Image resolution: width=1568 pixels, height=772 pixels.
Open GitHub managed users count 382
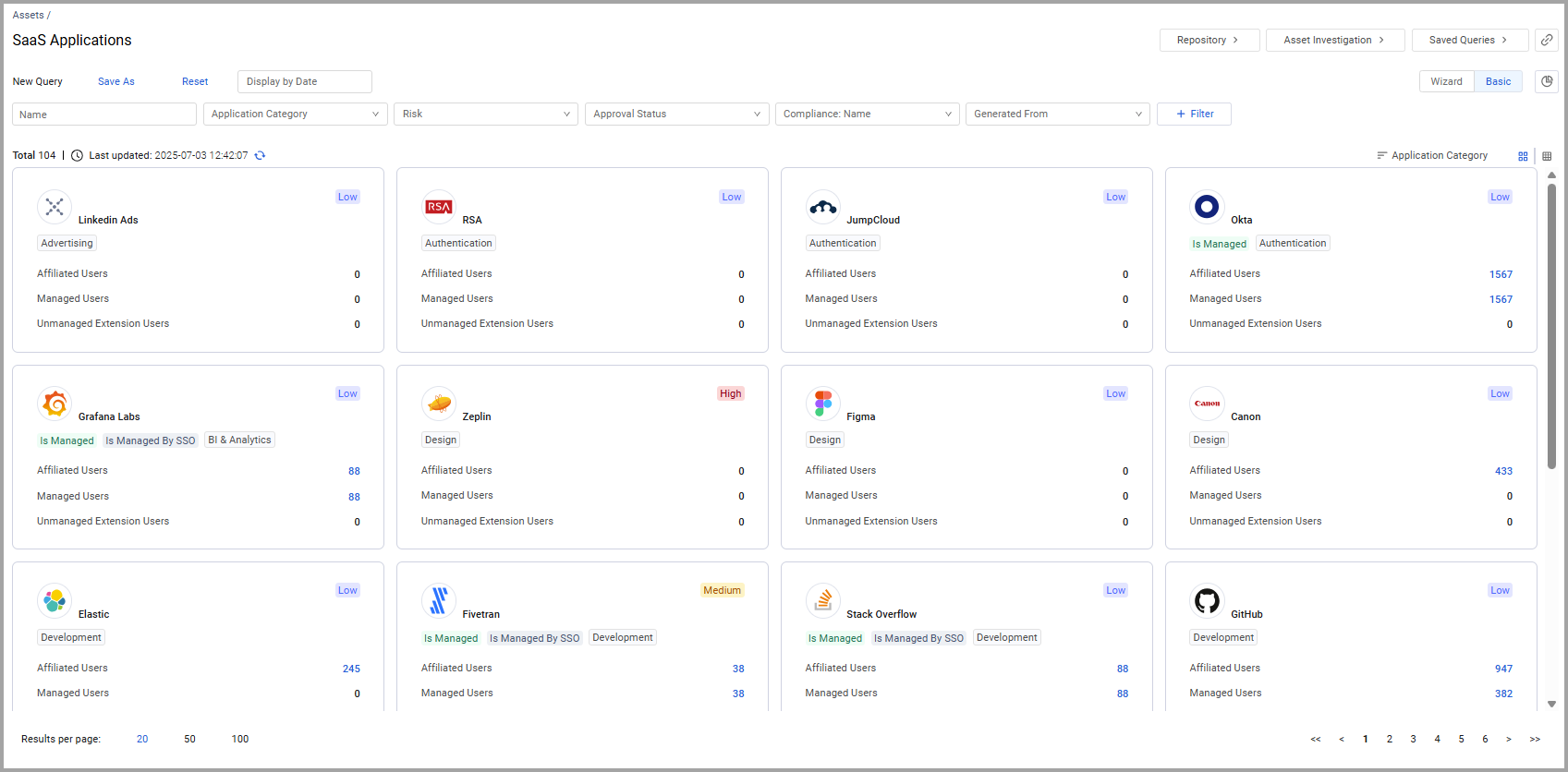click(x=1503, y=694)
